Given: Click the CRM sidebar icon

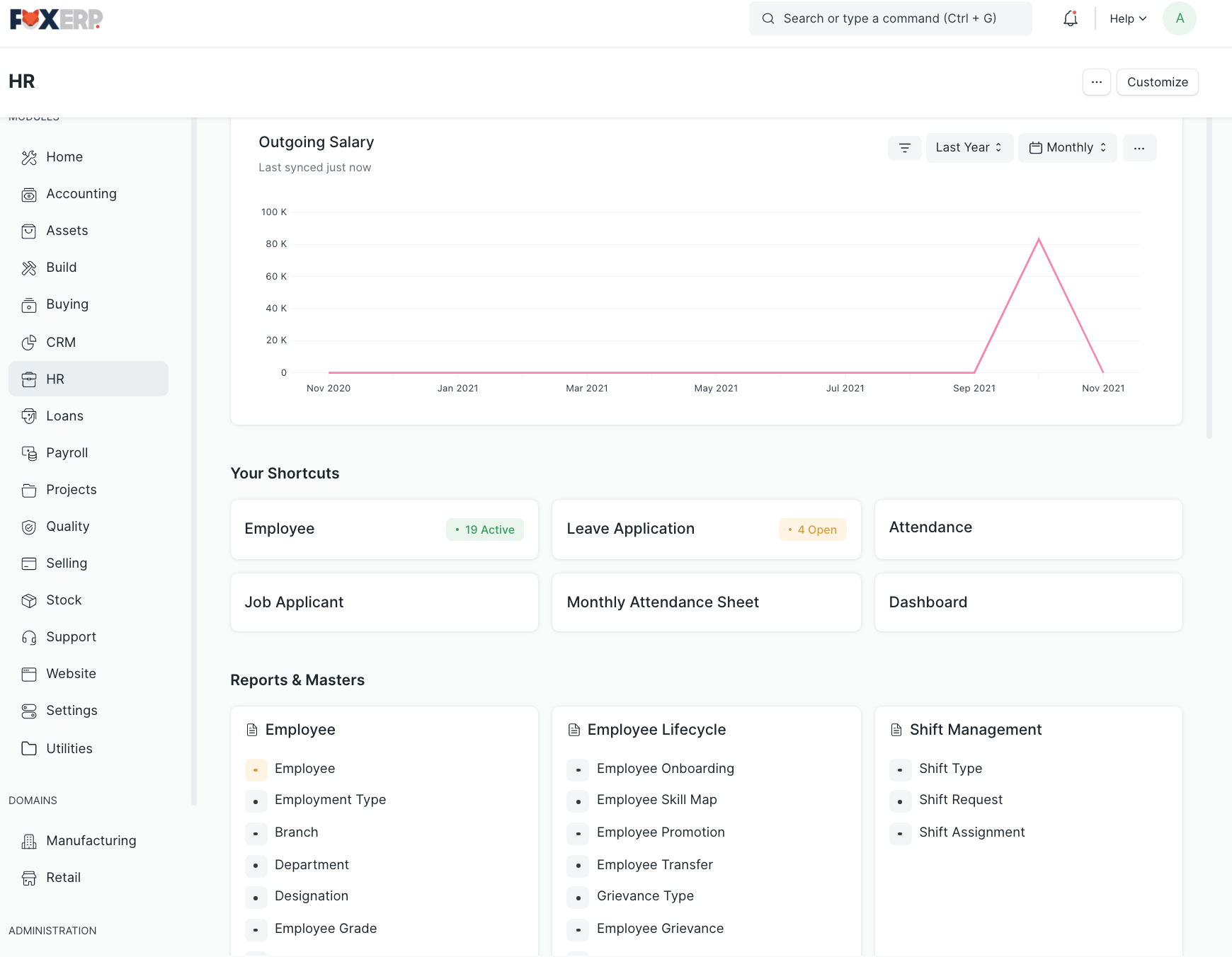Looking at the screenshot, I should click(x=29, y=343).
